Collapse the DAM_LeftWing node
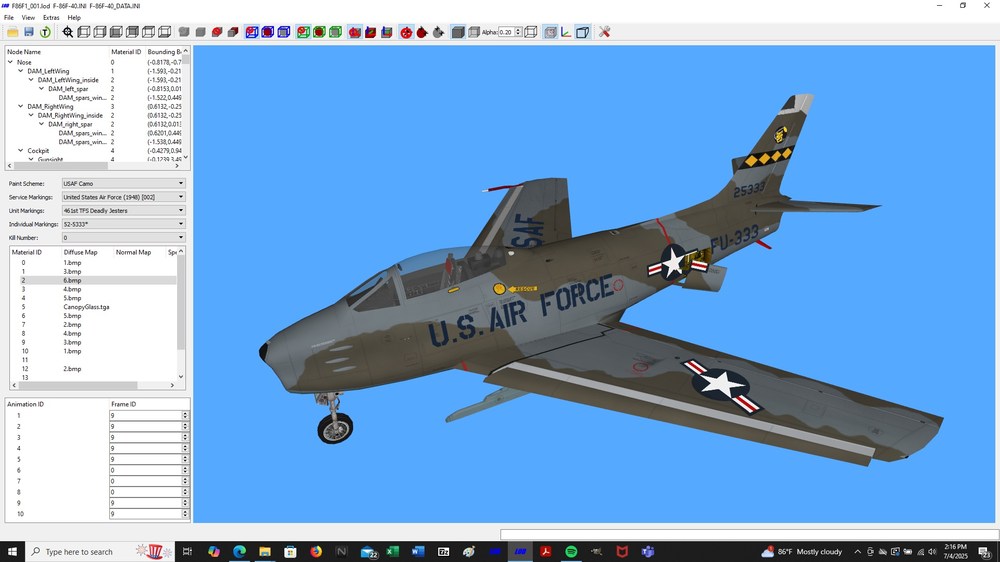 click(x=20, y=71)
